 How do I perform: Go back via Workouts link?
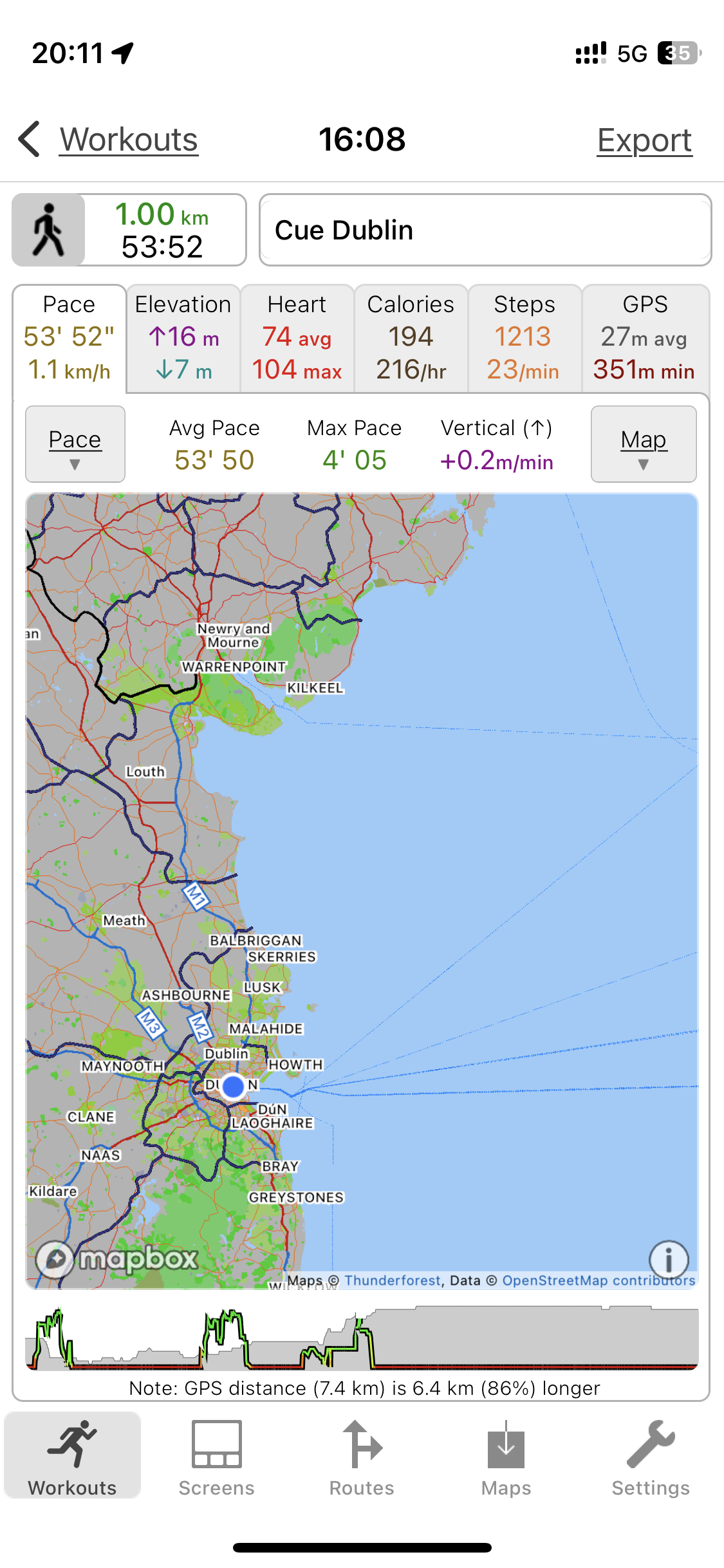(129, 140)
